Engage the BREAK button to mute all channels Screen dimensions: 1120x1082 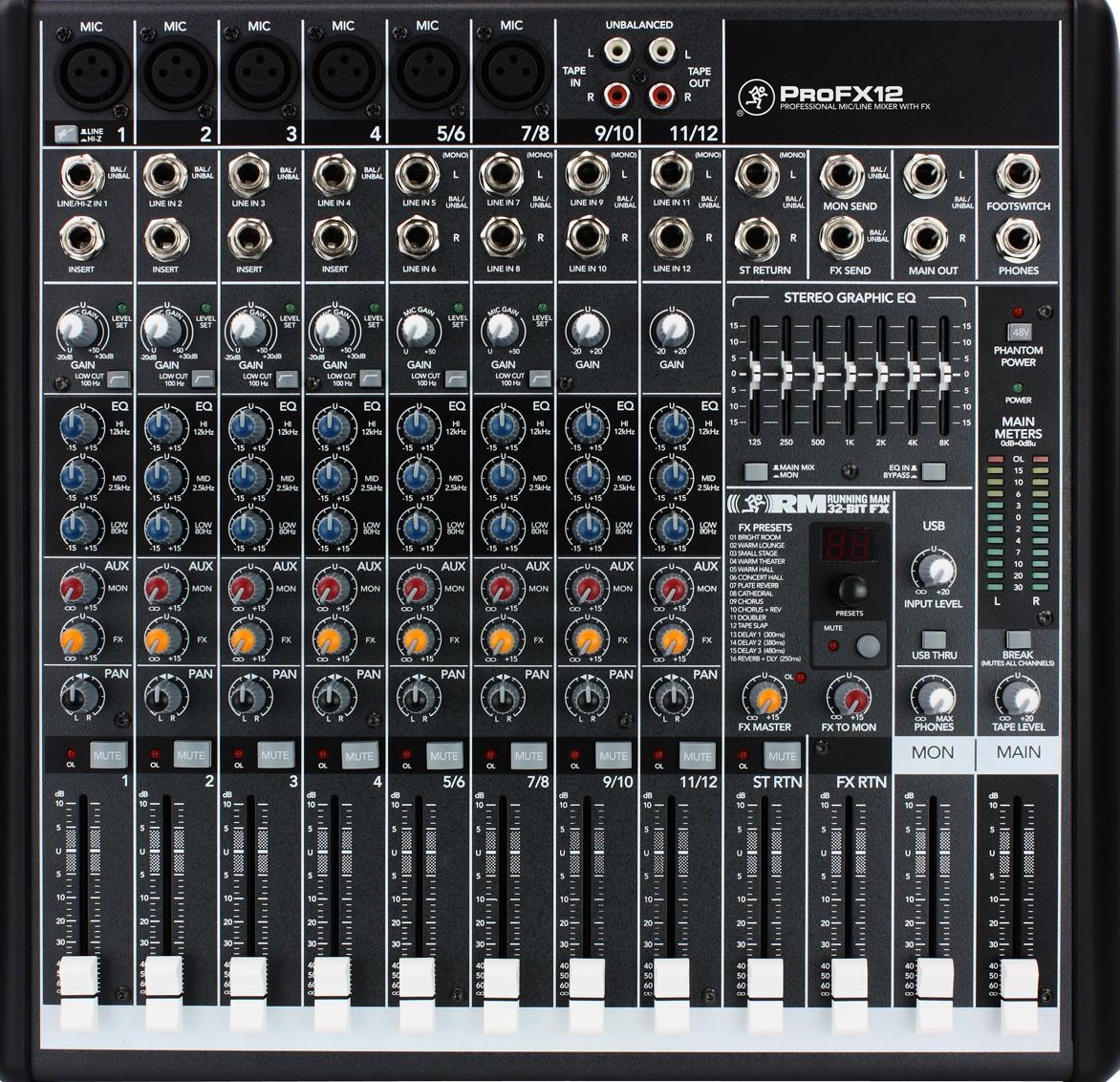[1018, 638]
